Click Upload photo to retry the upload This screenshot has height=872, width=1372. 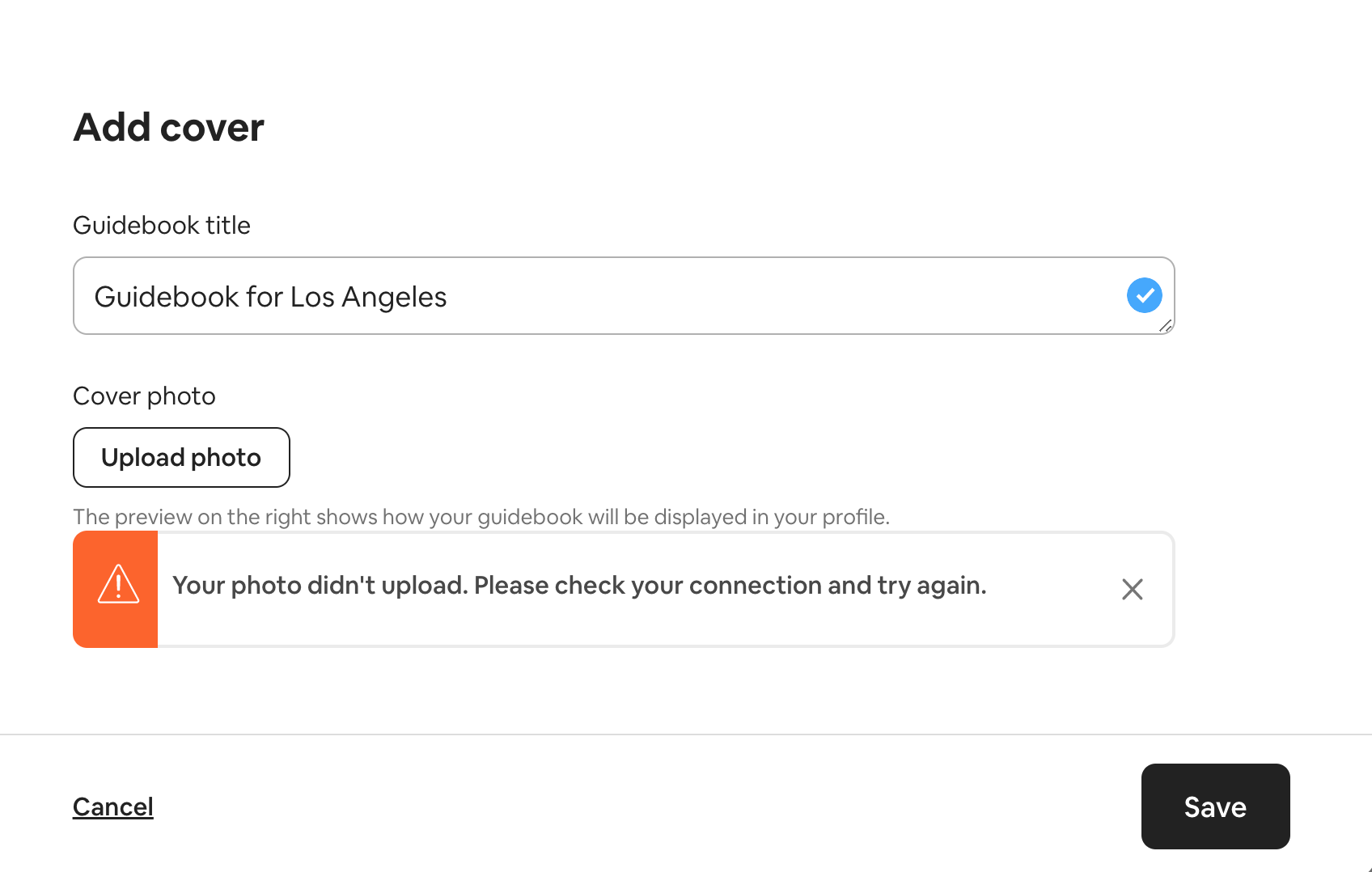click(181, 457)
